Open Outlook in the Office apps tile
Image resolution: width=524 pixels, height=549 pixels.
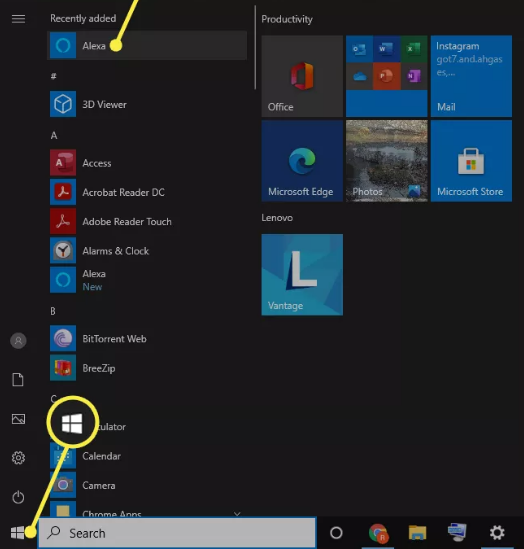[359, 49]
